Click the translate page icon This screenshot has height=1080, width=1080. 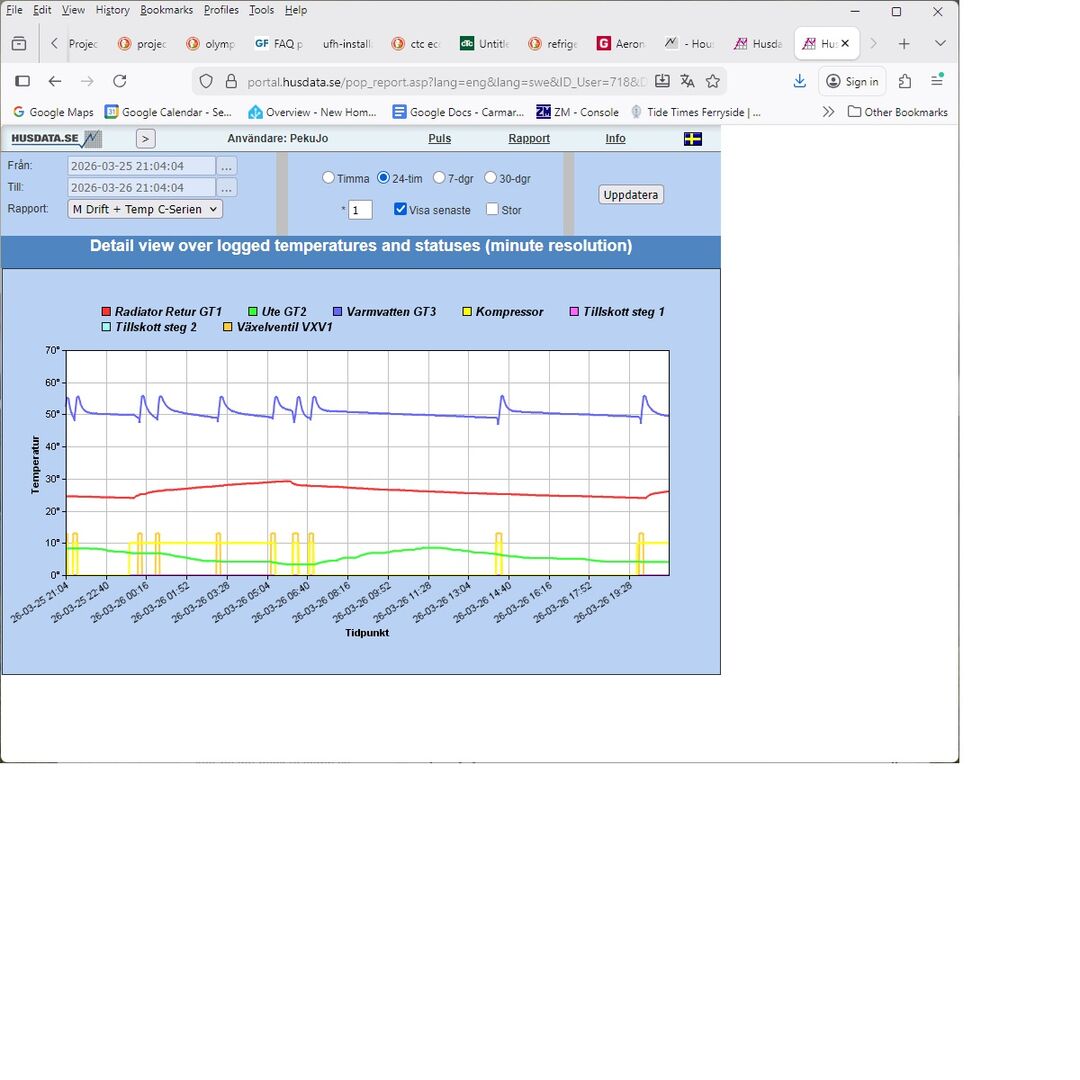coord(687,81)
